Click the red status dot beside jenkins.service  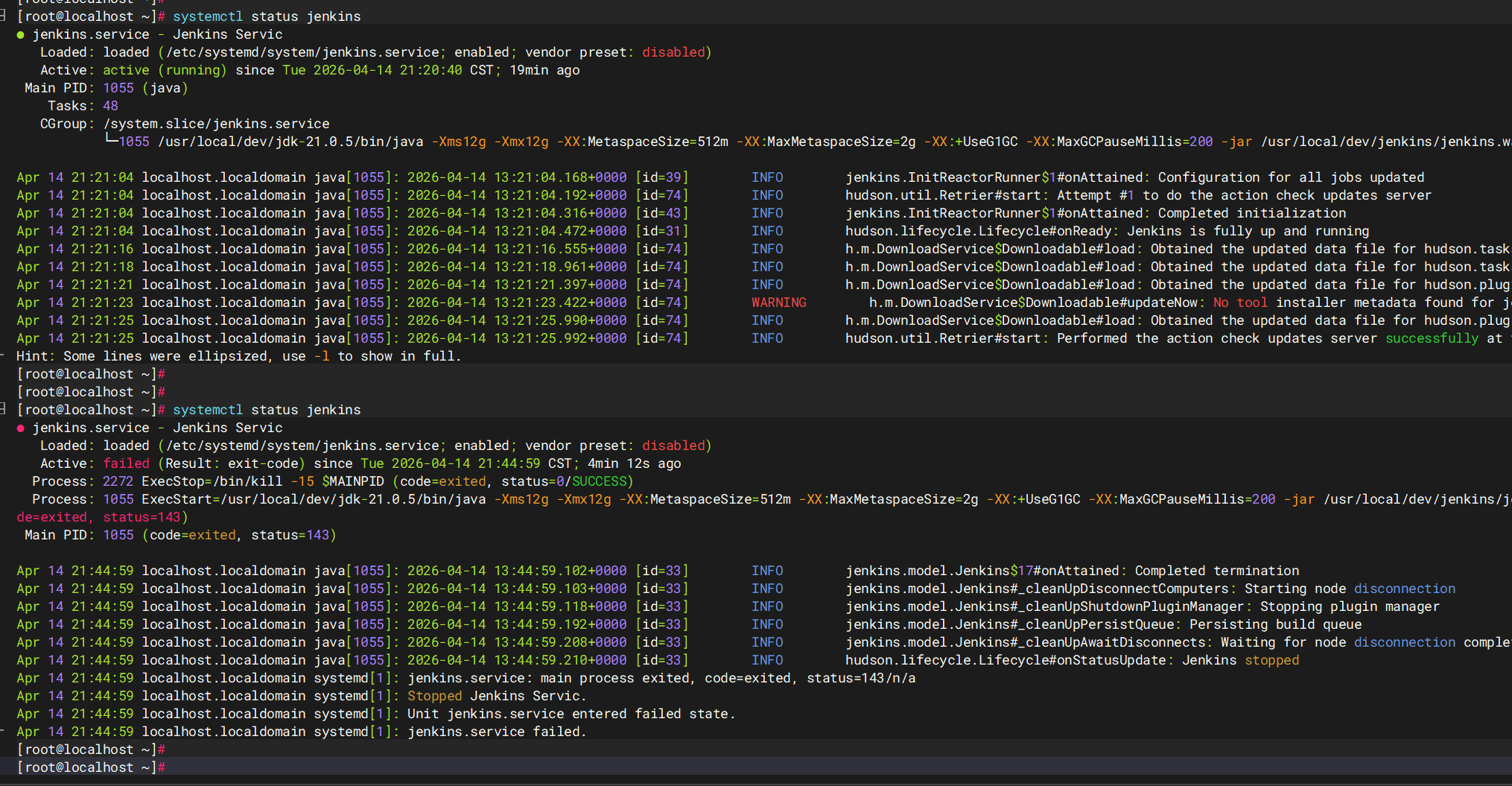pos(20,428)
